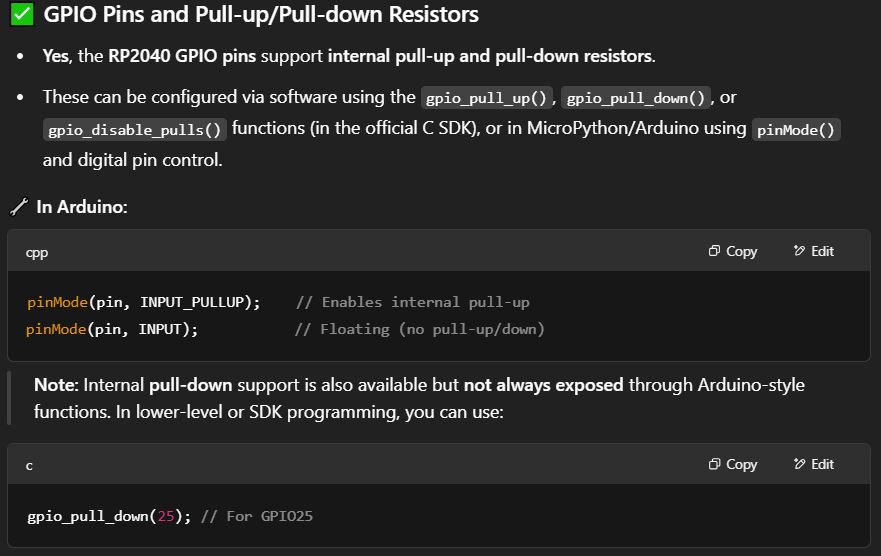Click the green checkmark emoji in heading
This screenshot has width=881, height=556.
[22, 14]
